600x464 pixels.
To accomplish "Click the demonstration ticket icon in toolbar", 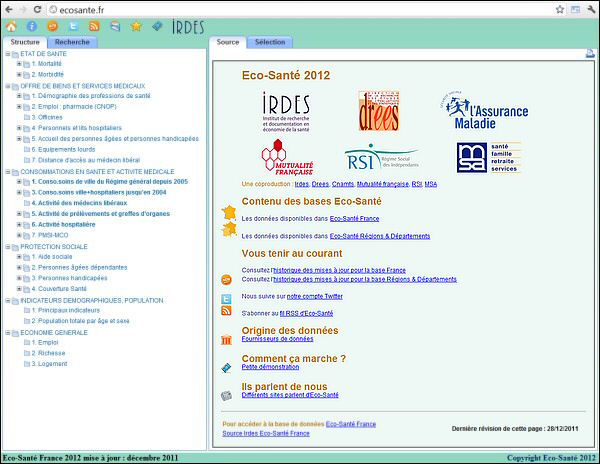I will (x=157, y=26).
